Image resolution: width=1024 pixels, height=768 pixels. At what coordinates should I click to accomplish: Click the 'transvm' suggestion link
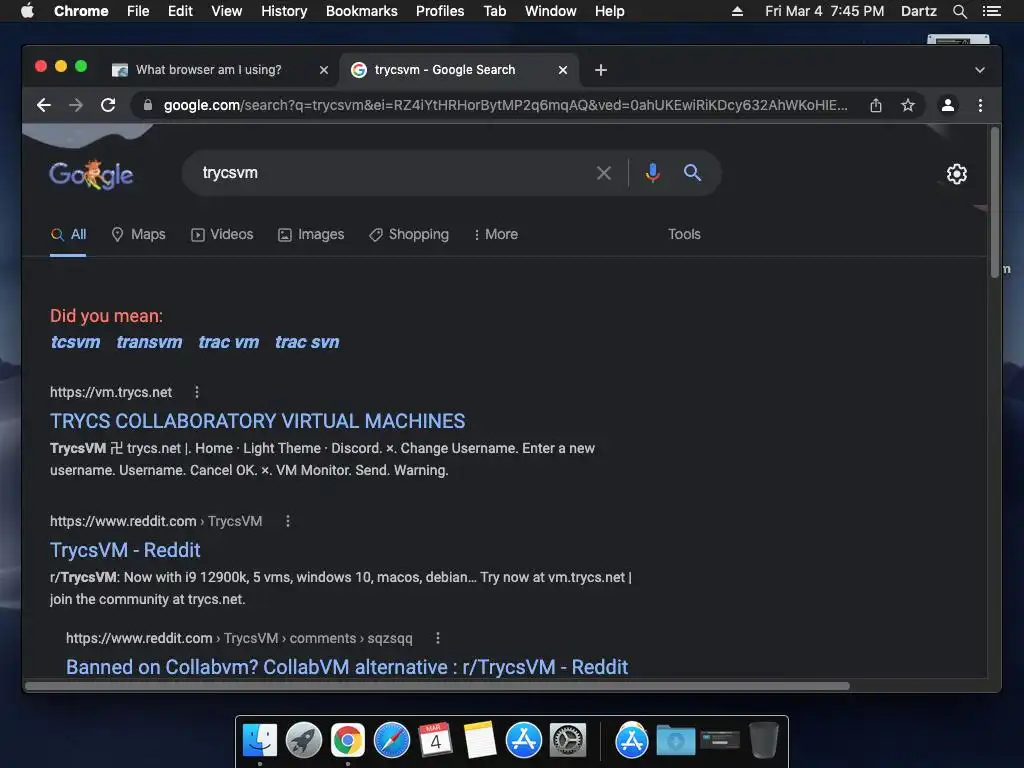[150, 342]
